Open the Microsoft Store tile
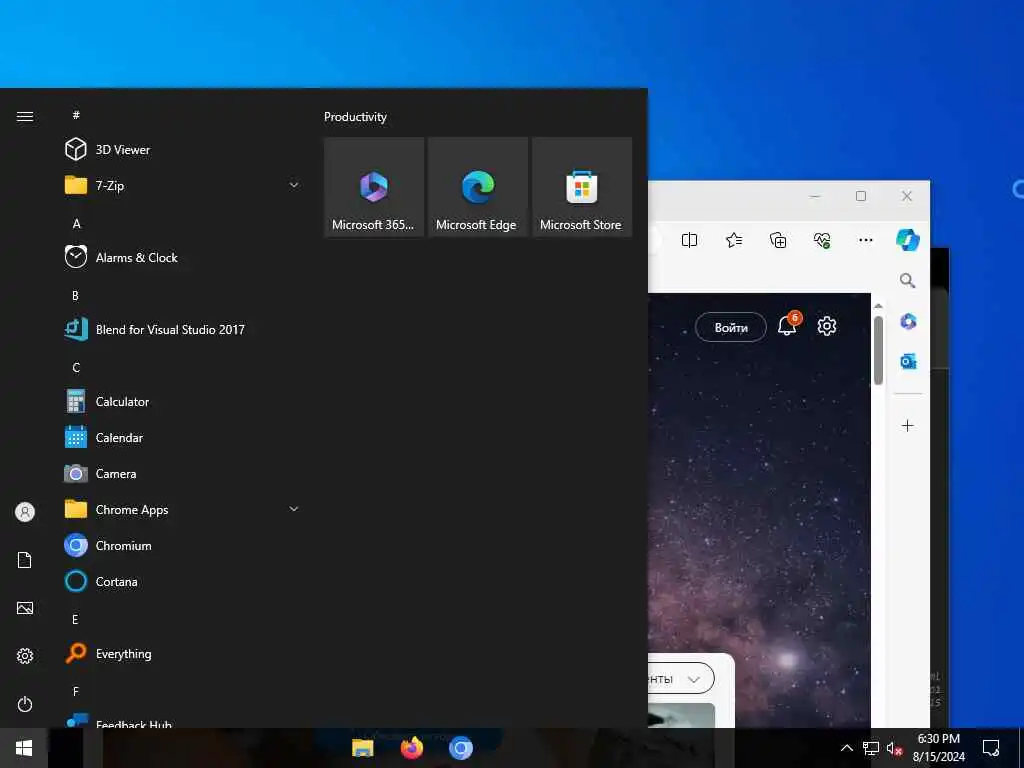The image size is (1024, 768). [x=582, y=187]
